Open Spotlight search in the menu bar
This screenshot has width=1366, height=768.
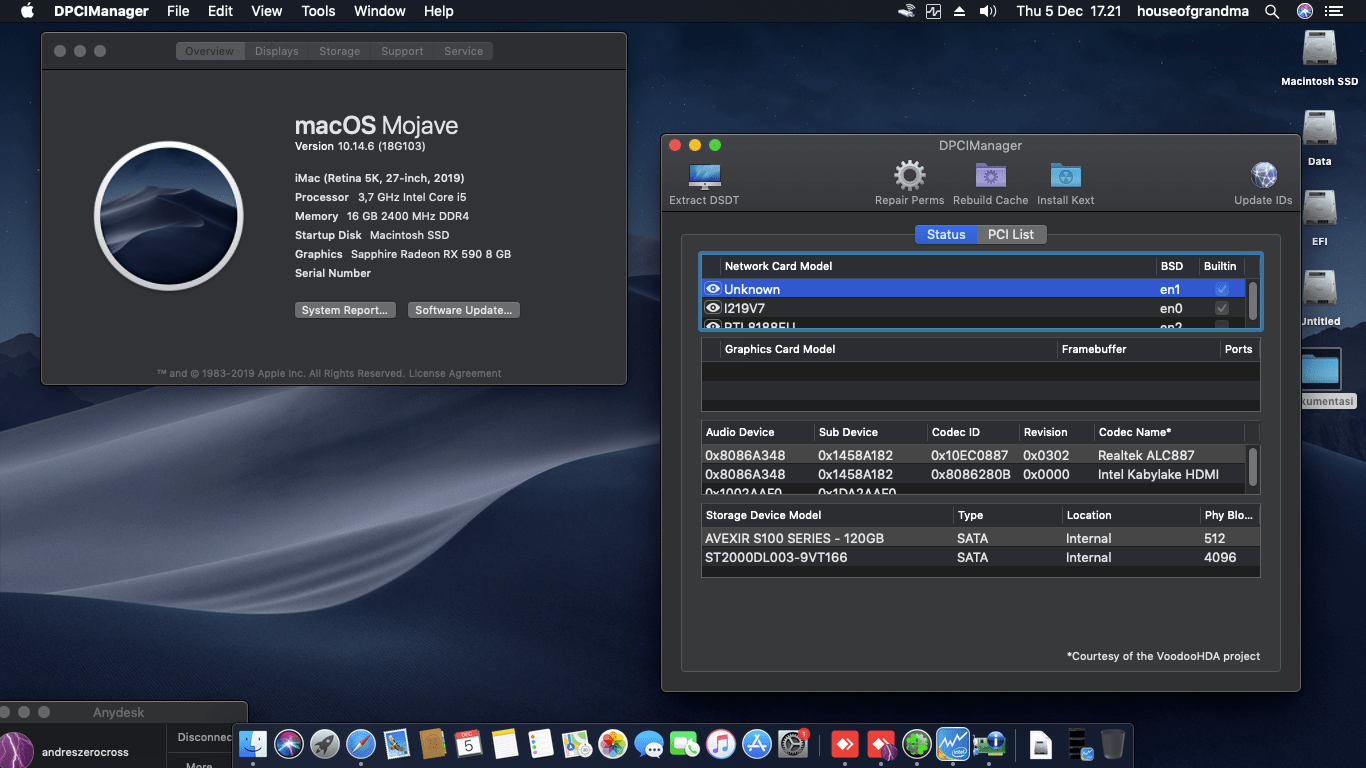point(1272,11)
